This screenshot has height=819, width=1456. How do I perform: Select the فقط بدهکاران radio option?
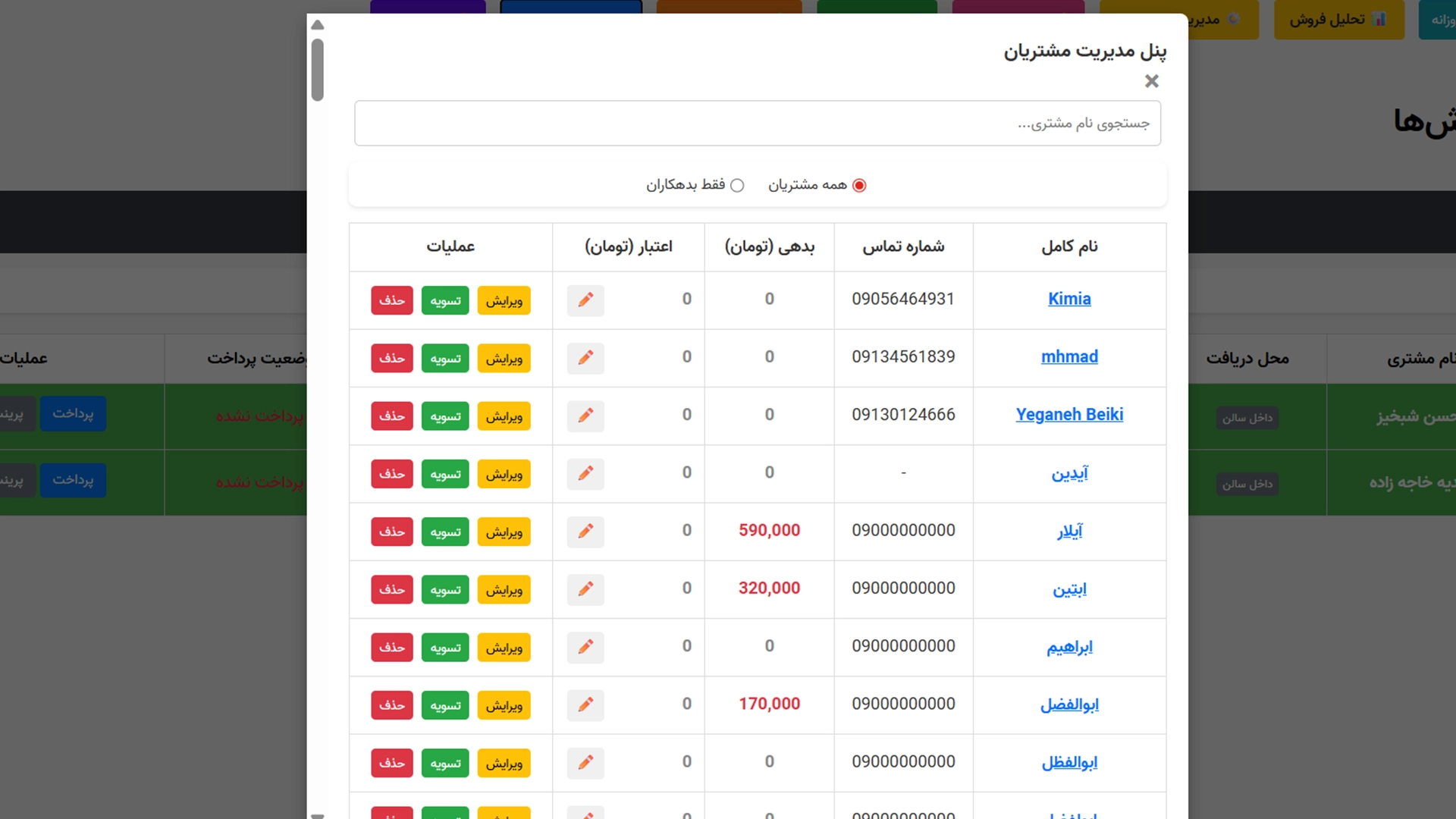click(739, 184)
